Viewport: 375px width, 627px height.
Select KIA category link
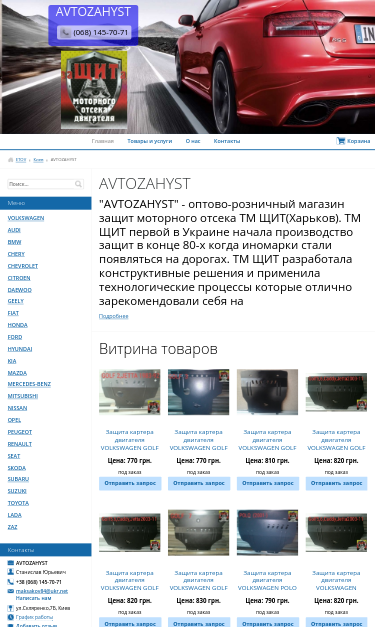pyautogui.click(x=12, y=361)
